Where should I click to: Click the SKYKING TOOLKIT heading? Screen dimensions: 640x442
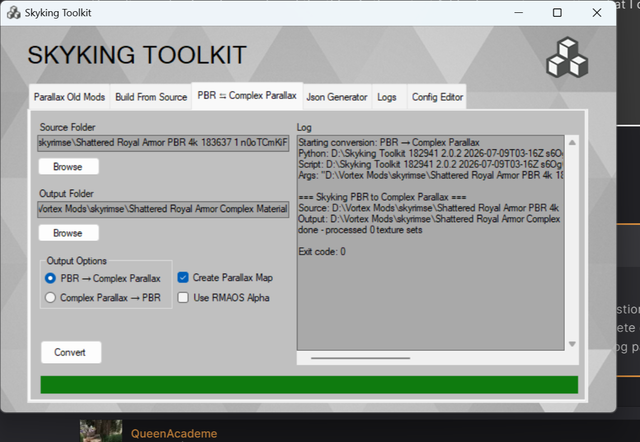(x=137, y=55)
